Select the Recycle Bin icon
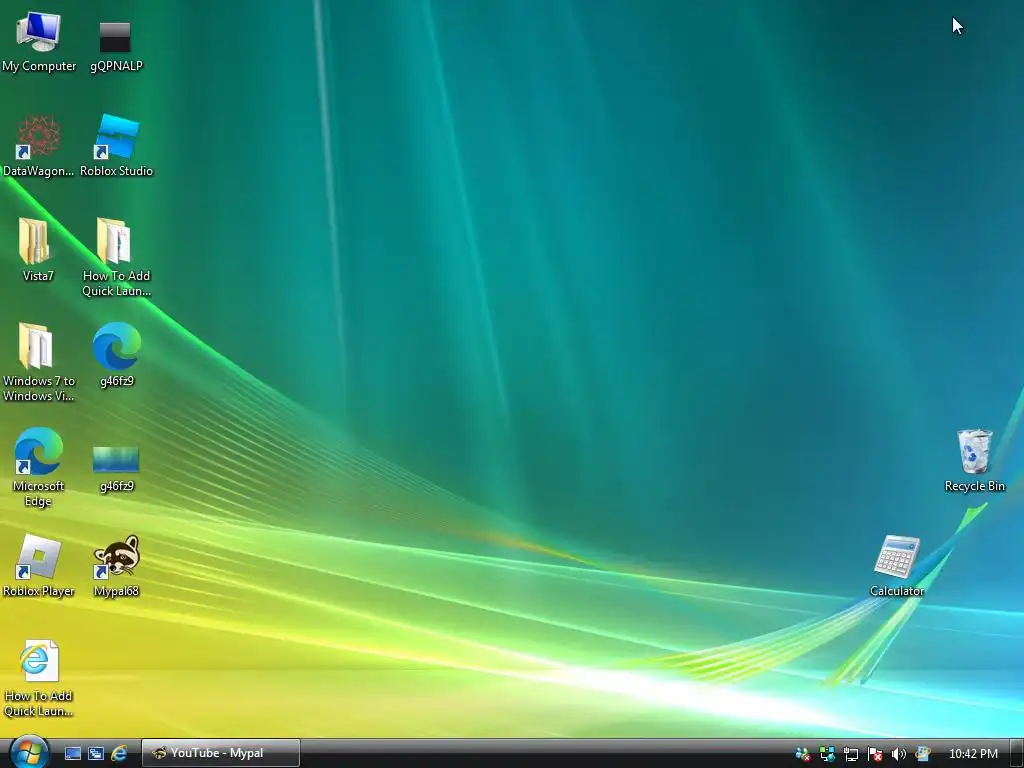 (974, 461)
